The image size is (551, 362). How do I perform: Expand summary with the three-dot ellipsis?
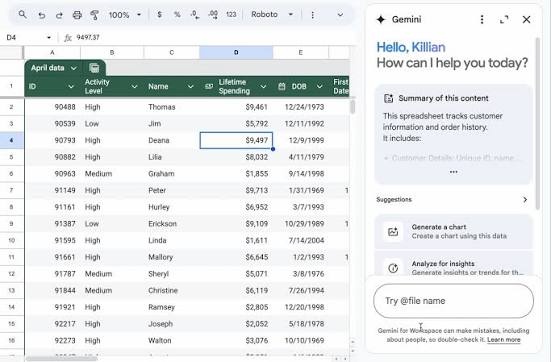pyautogui.click(x=454, y=172)
